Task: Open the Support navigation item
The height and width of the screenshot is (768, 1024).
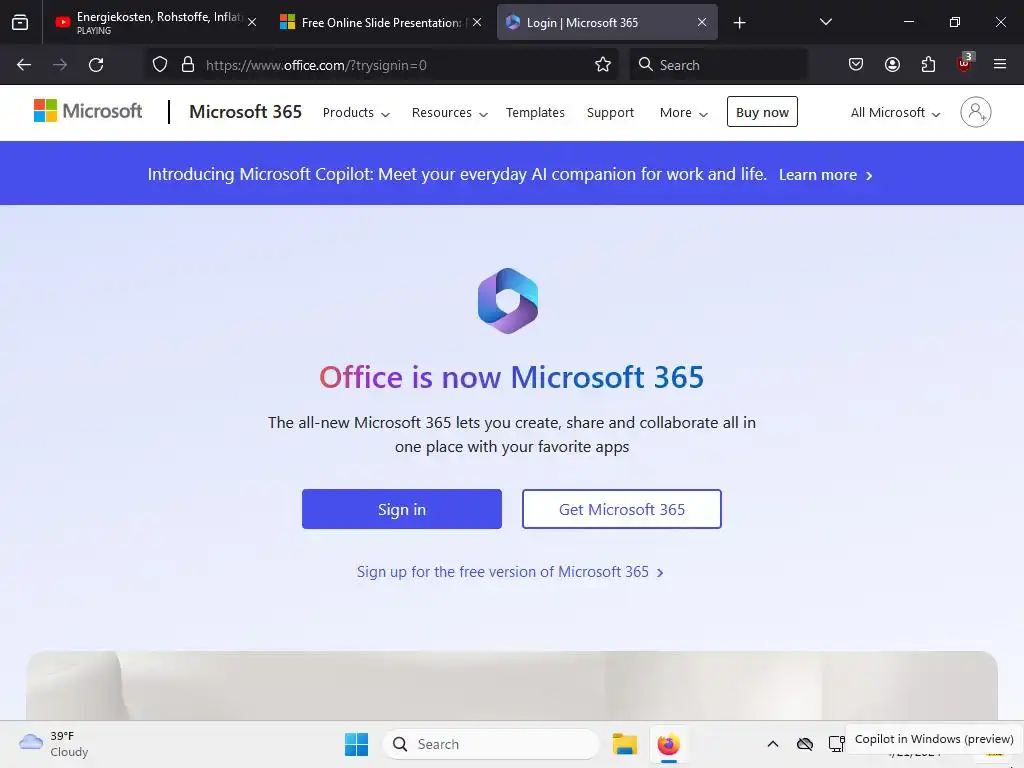Action: point(610,112)
